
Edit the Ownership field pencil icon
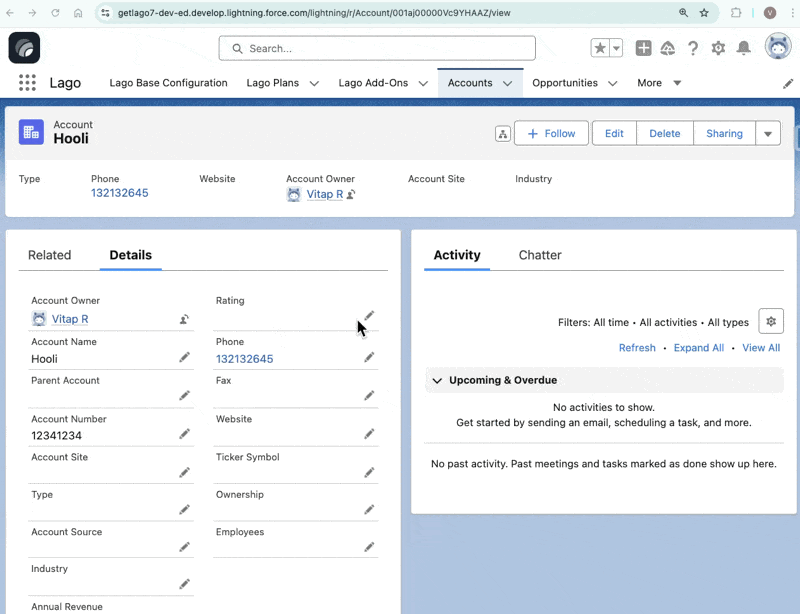point(369,509)
